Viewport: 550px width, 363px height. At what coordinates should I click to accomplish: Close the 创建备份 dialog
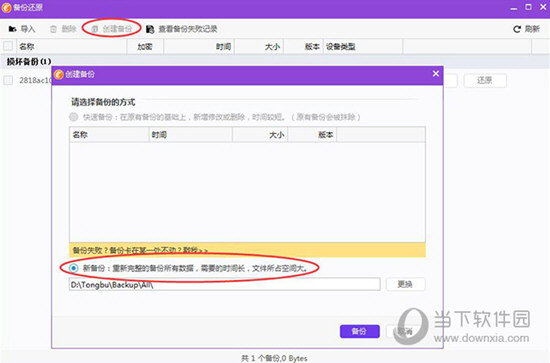[436, 74]
